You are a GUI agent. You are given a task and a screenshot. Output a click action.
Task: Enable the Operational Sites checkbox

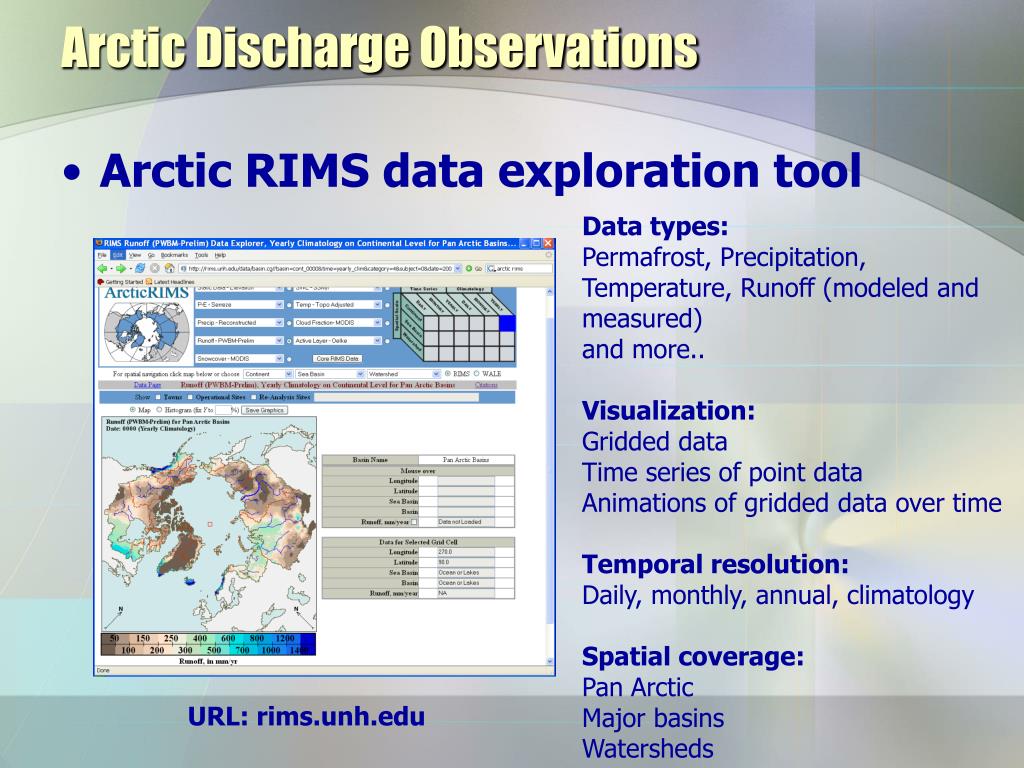(x=190, y=397)
